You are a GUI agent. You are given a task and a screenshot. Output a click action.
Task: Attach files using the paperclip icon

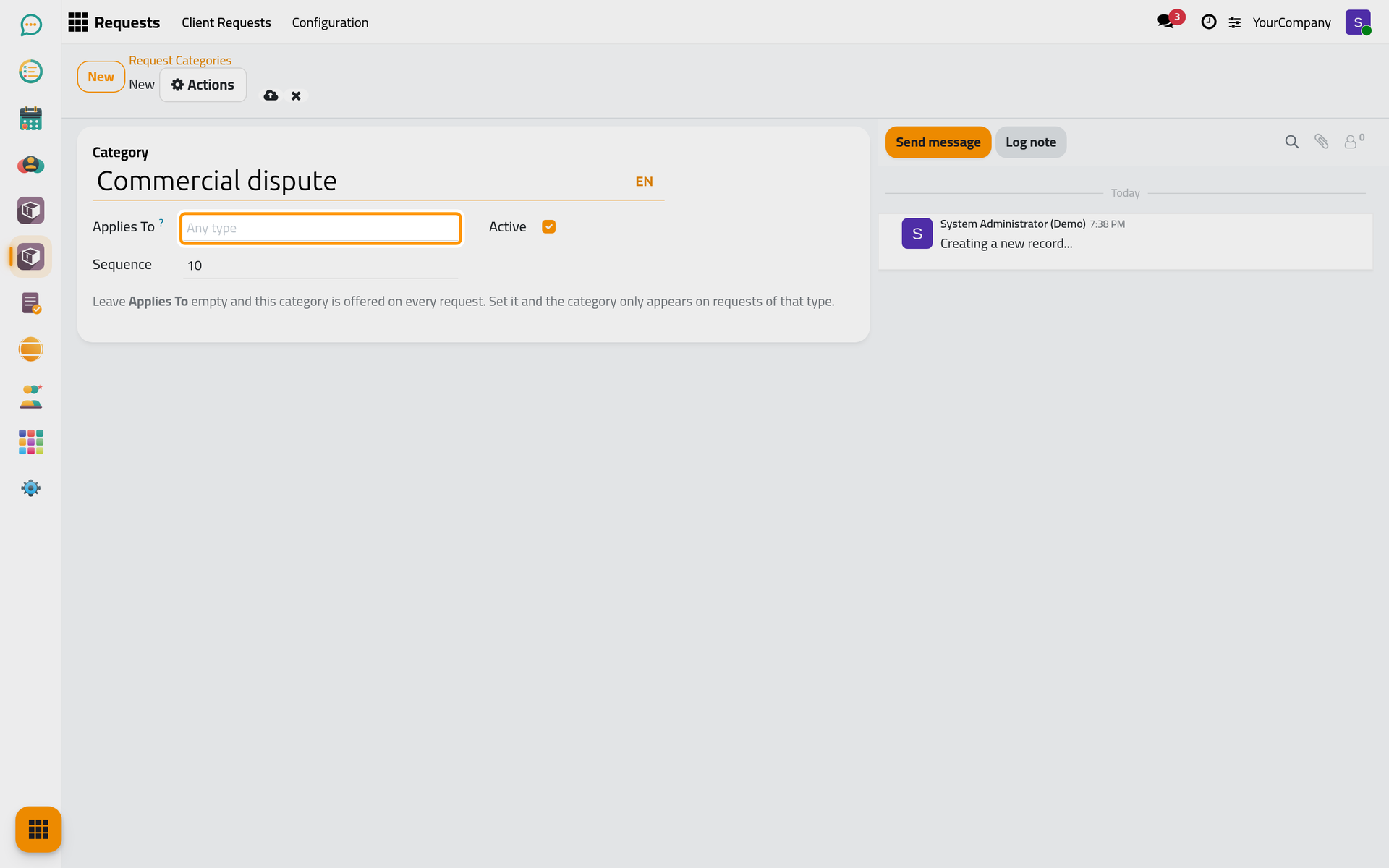click(x=1321, y=142)
